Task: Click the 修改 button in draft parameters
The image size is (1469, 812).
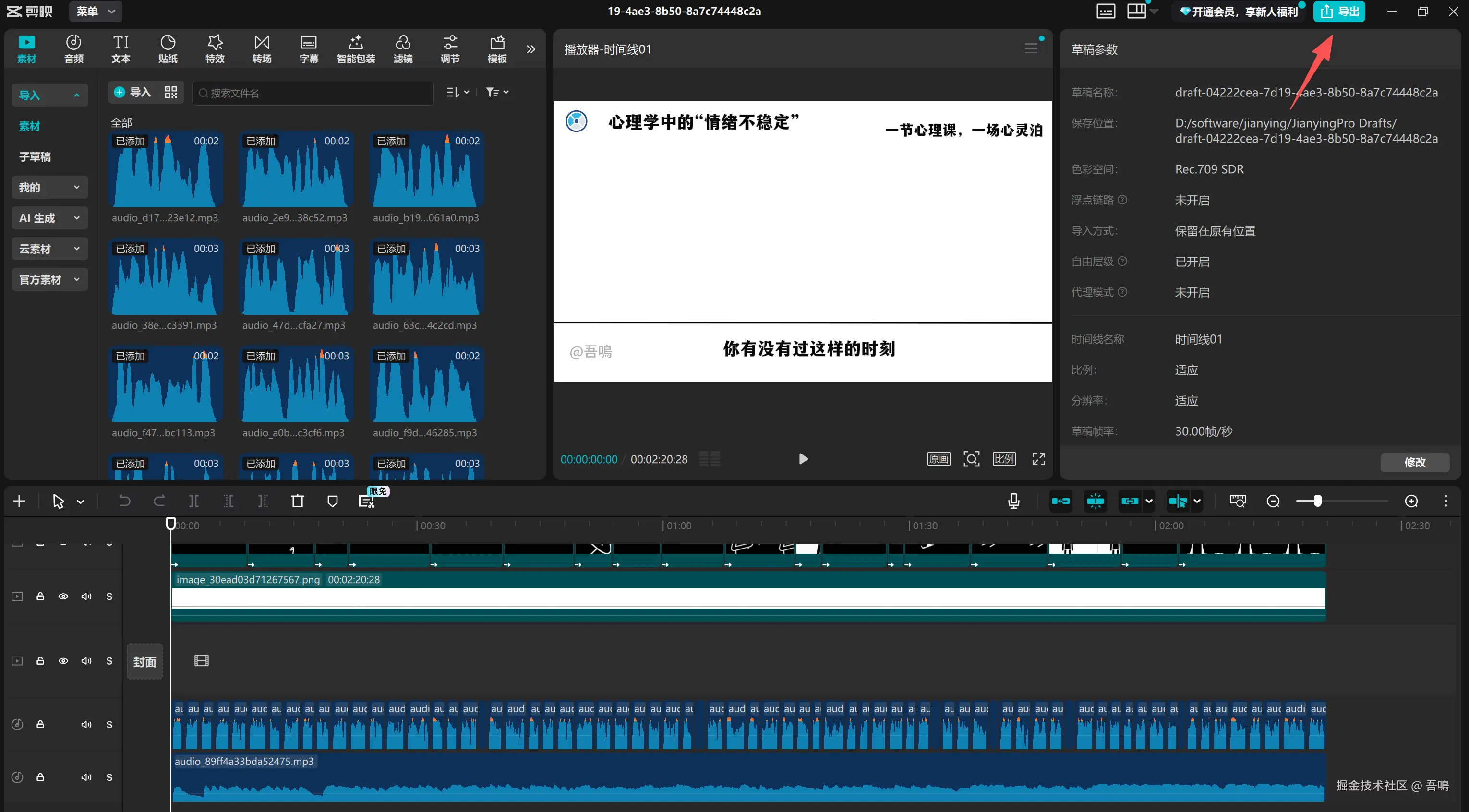Action: 1414,463
